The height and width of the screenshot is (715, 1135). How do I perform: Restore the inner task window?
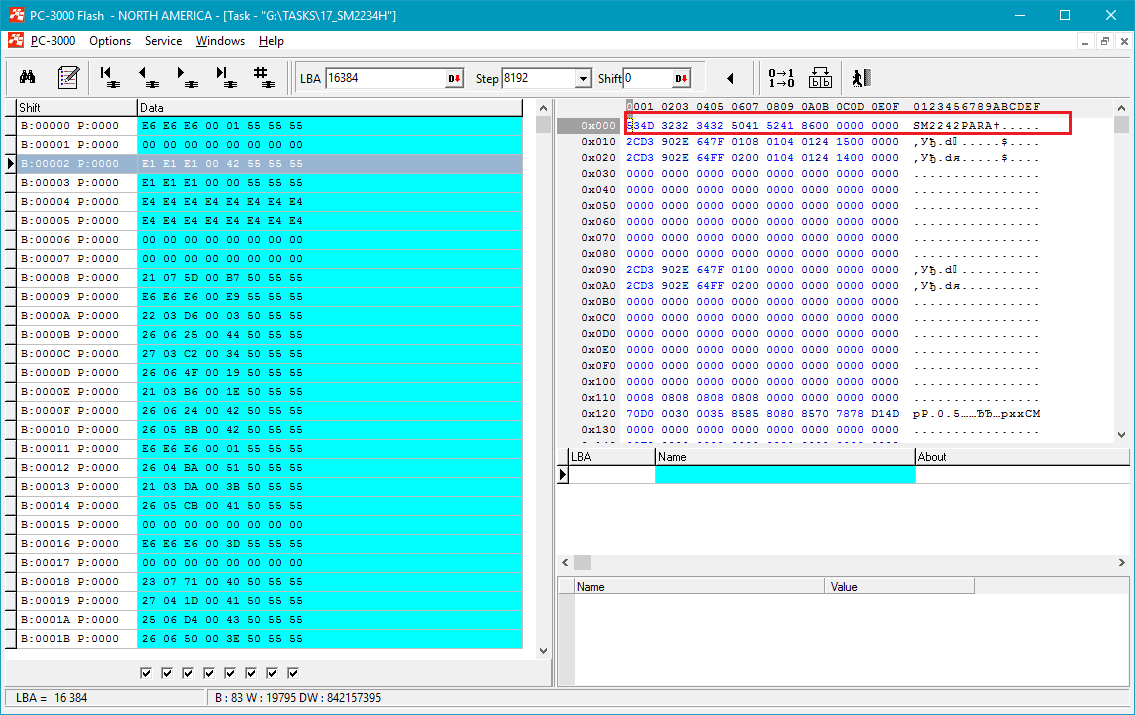(x=1105, y=41)
